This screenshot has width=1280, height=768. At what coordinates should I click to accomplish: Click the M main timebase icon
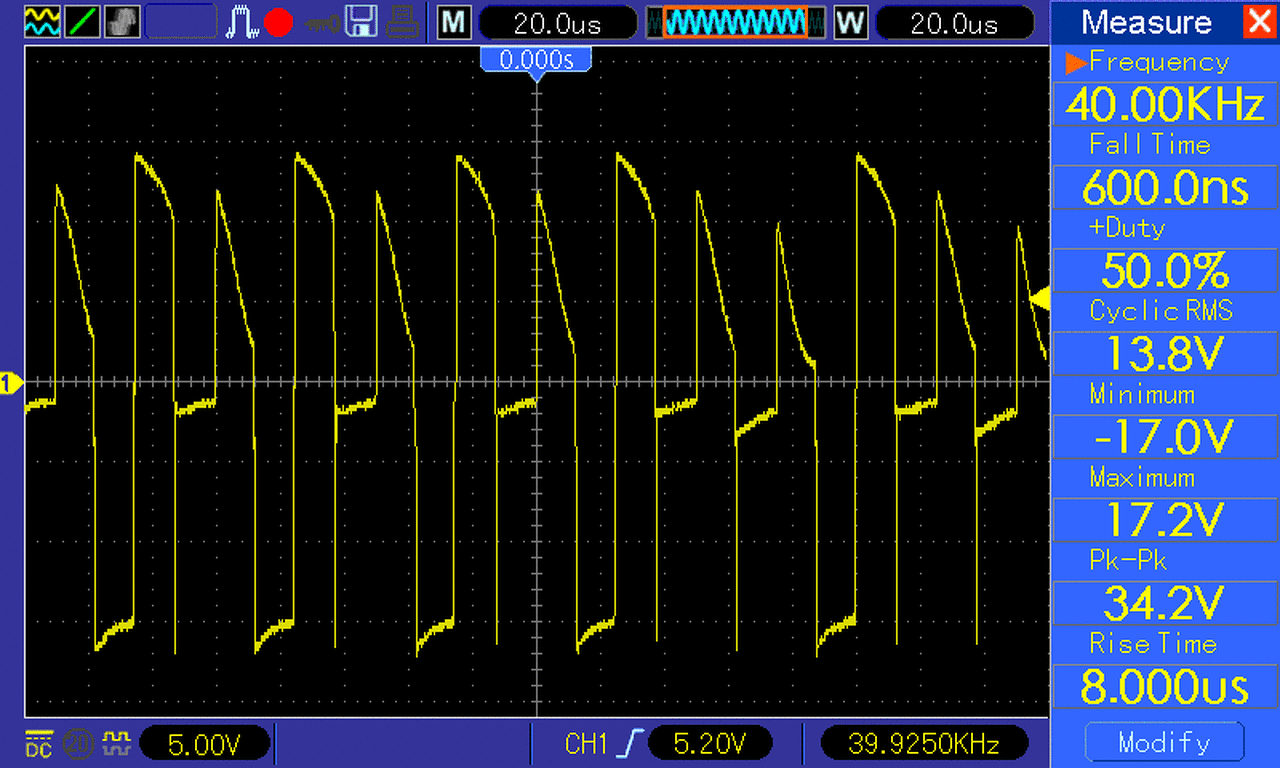[454, 22]
